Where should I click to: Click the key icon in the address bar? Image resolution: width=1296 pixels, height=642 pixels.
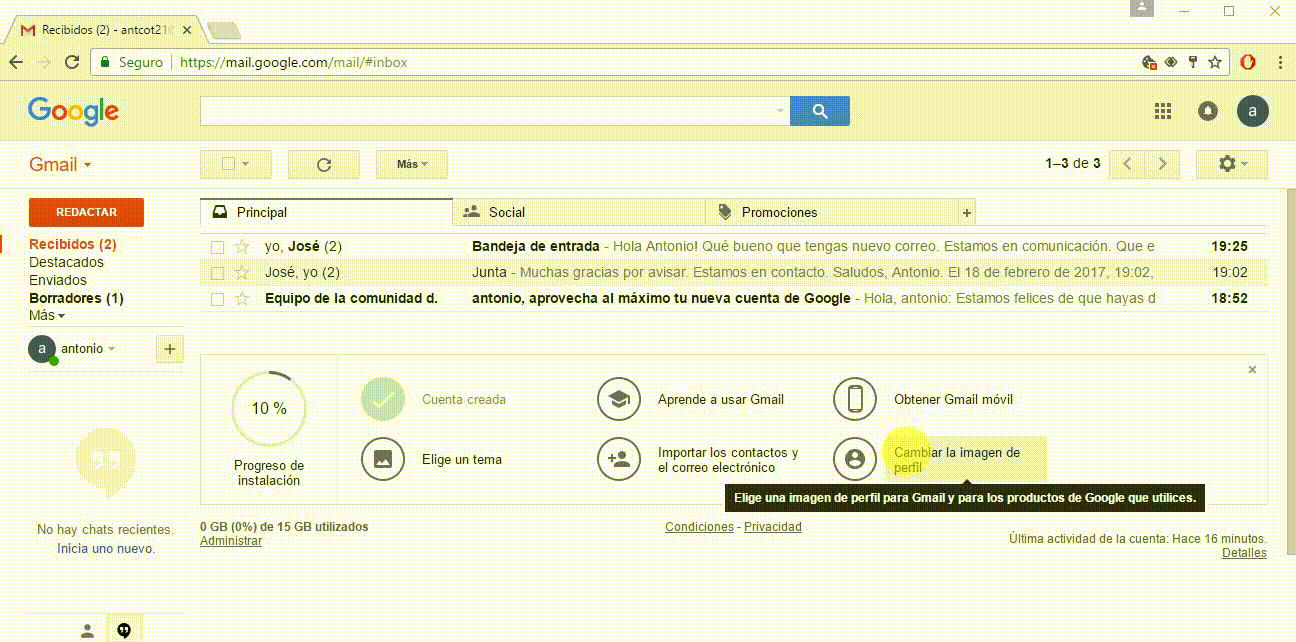point(1193,62)
